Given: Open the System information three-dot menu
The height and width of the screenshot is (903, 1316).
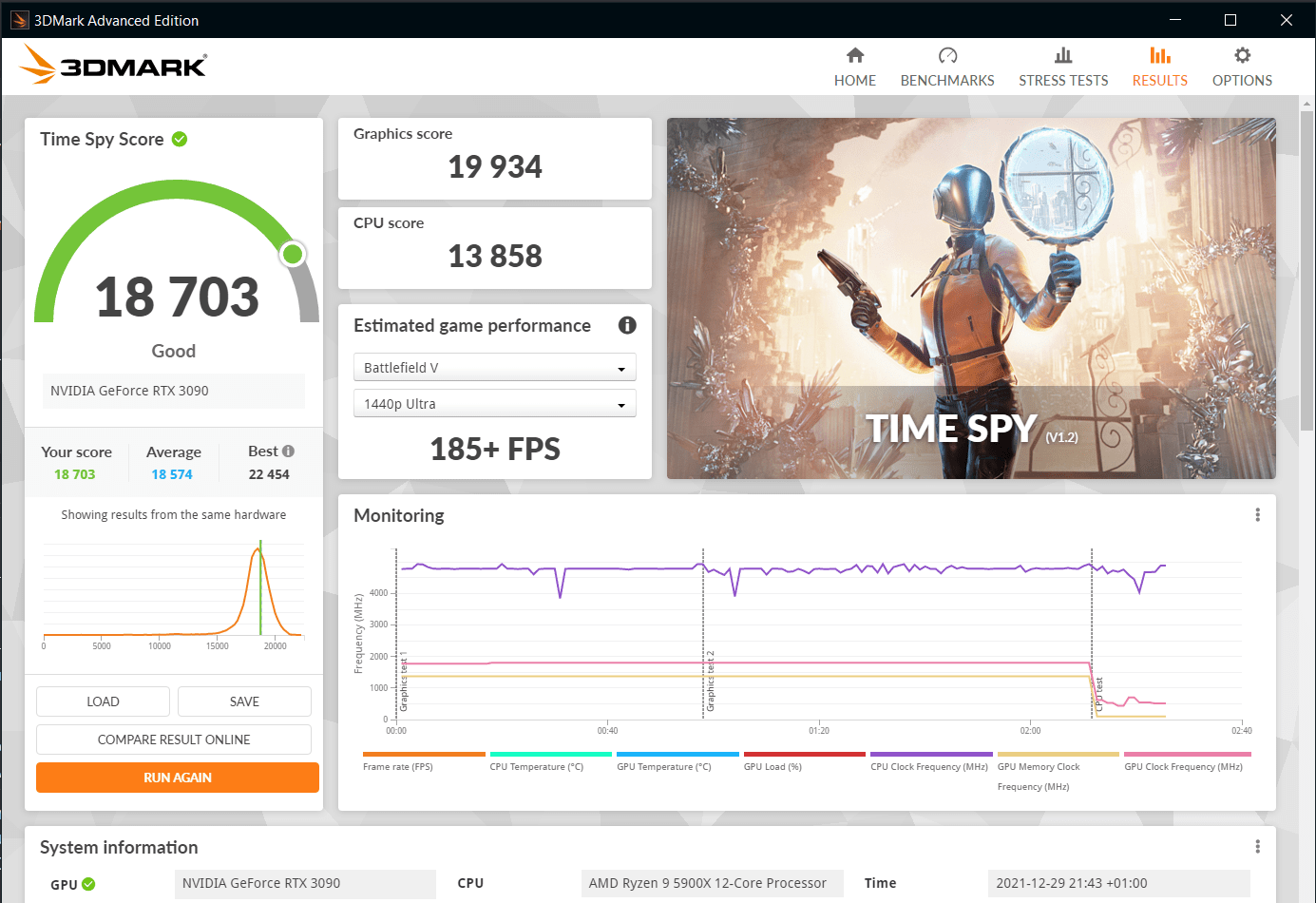Looking at the screenshot, I should [x=1257, y=847].
